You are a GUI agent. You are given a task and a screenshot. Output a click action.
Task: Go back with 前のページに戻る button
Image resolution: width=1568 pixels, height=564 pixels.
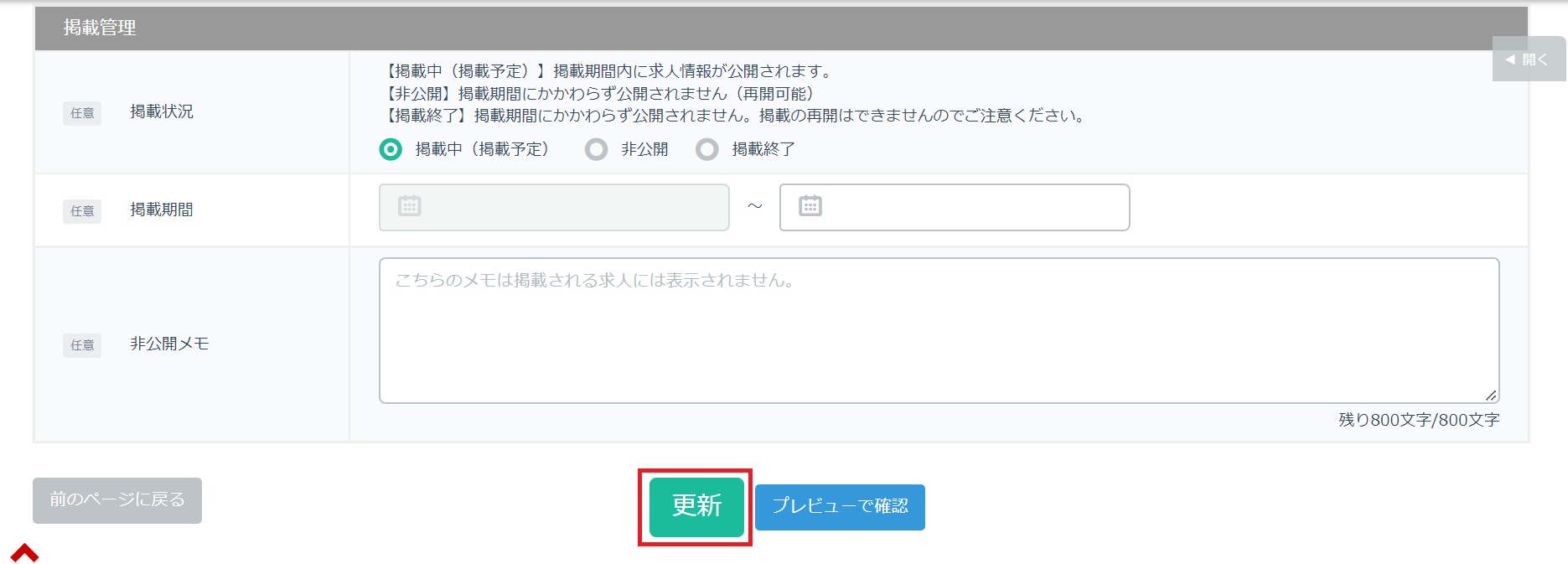(117, 500)
